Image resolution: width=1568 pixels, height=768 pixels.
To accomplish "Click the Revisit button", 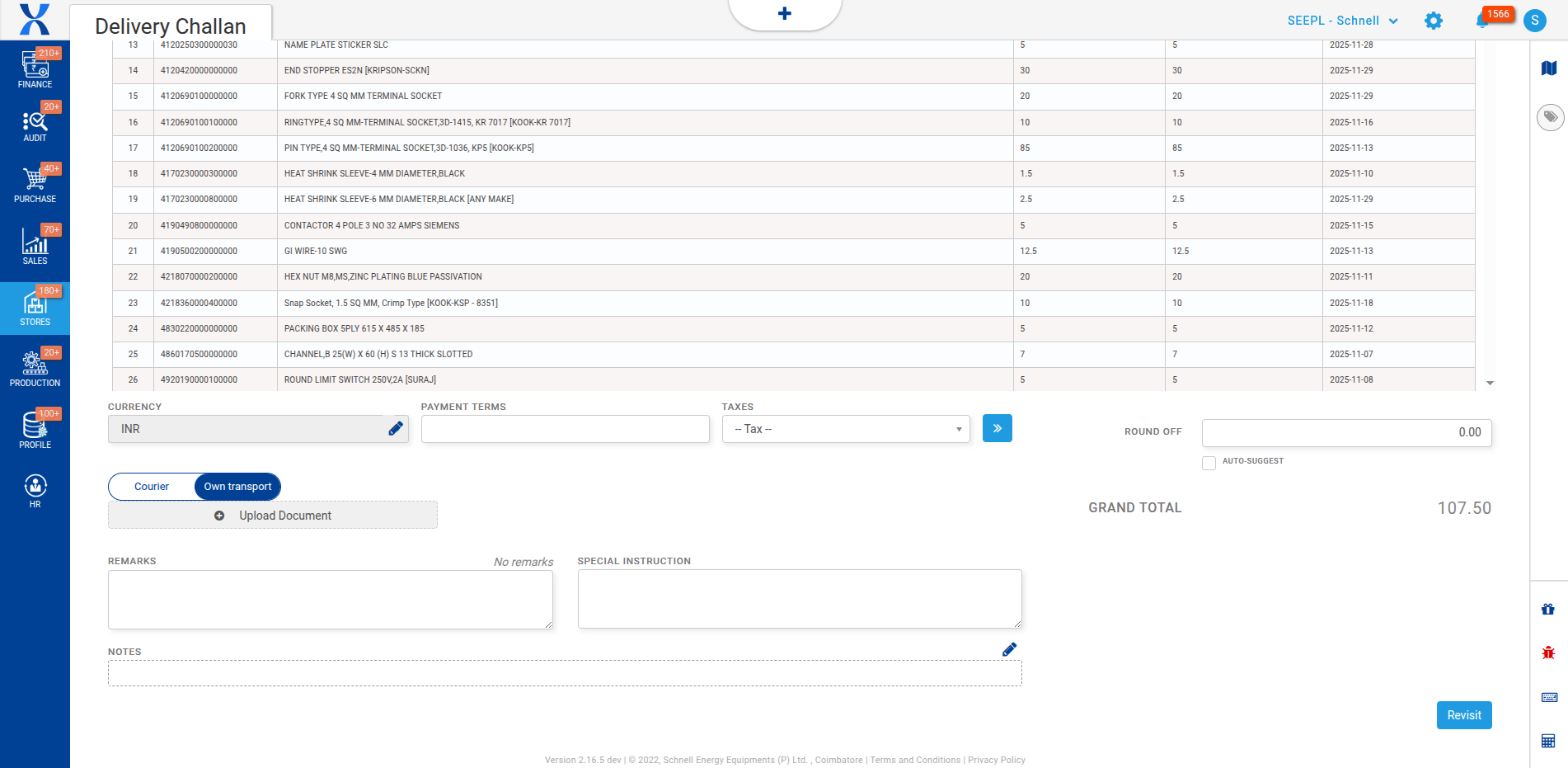I will (1463, 715).
